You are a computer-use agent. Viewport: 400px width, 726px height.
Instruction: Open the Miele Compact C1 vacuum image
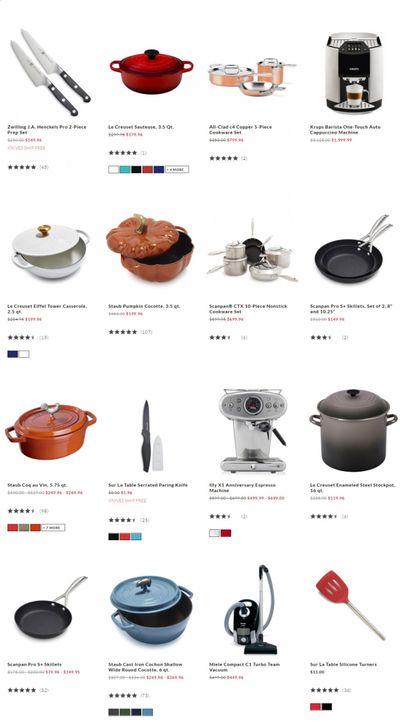(253, 609)
